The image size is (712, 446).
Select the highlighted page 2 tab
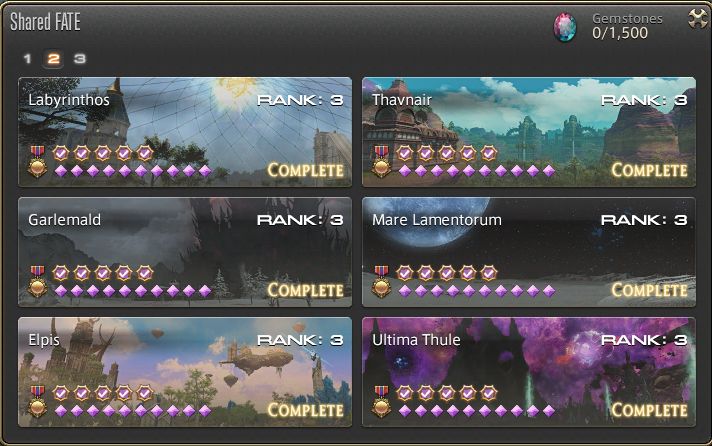[53, 59]
